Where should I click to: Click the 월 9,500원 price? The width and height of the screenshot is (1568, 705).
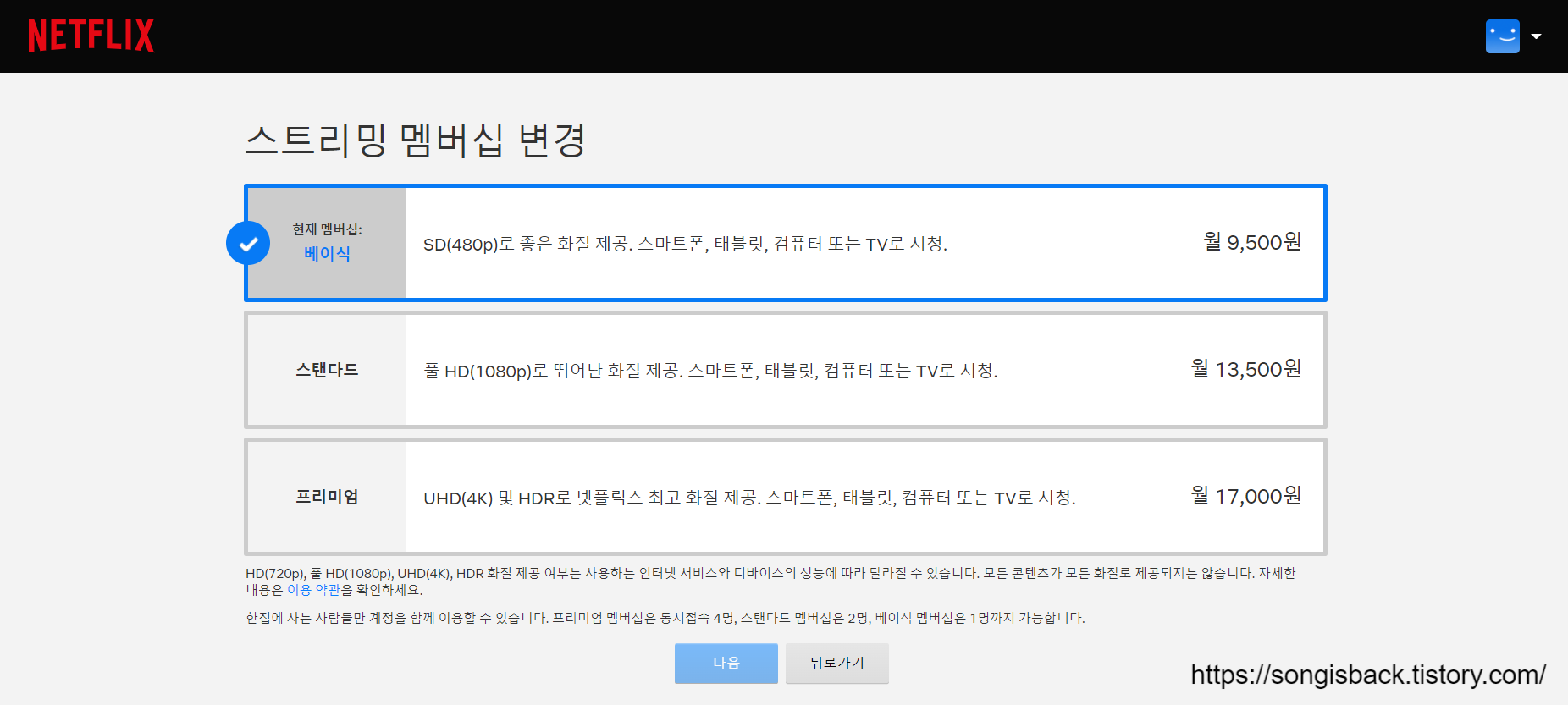click(1252, 242)
